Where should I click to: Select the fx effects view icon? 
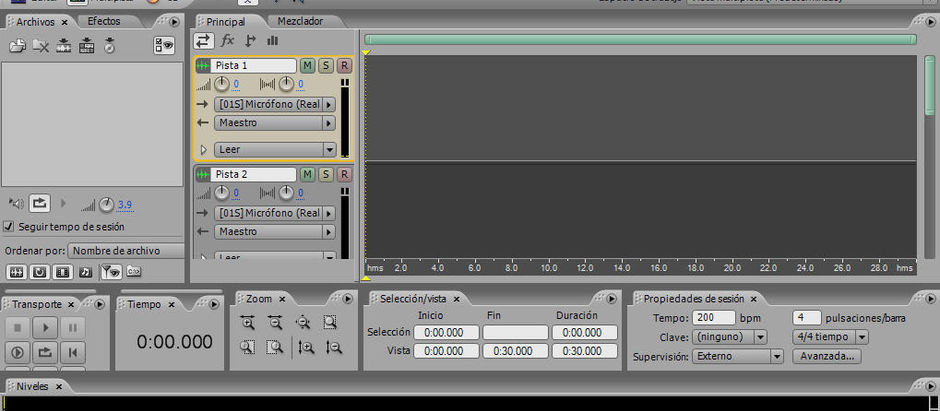pyautogui.click(x=227, y=41)
